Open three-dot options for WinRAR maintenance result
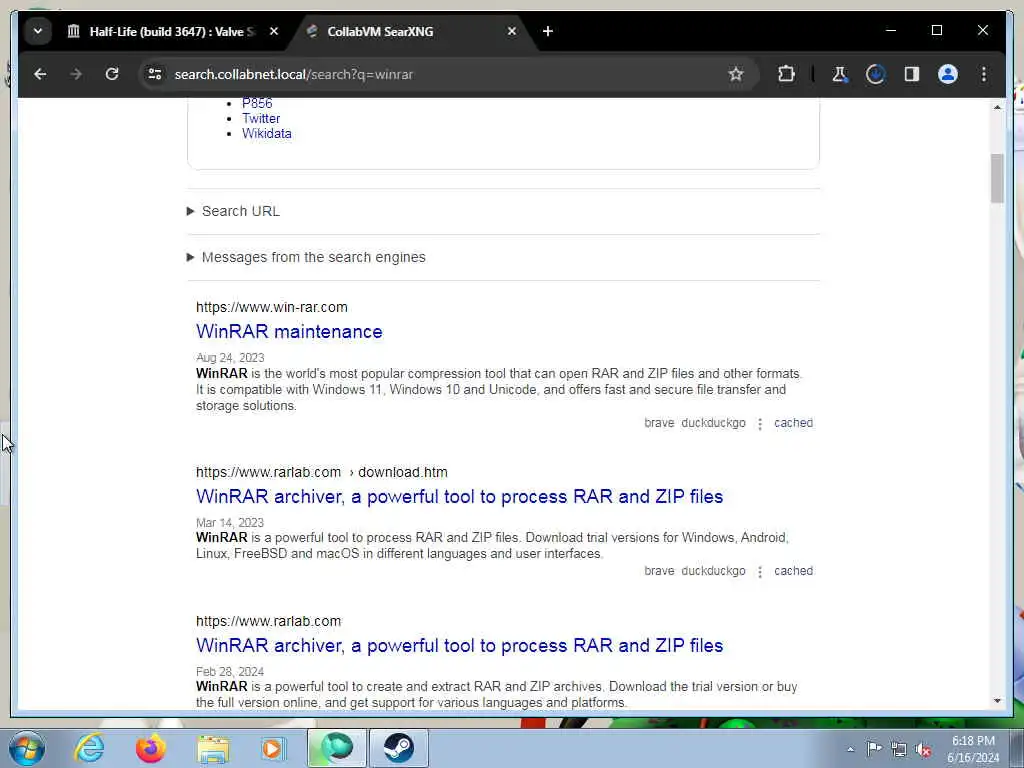Image resolution: width=1024 pixels, height=768 pixels. click(x=760, y=424)
